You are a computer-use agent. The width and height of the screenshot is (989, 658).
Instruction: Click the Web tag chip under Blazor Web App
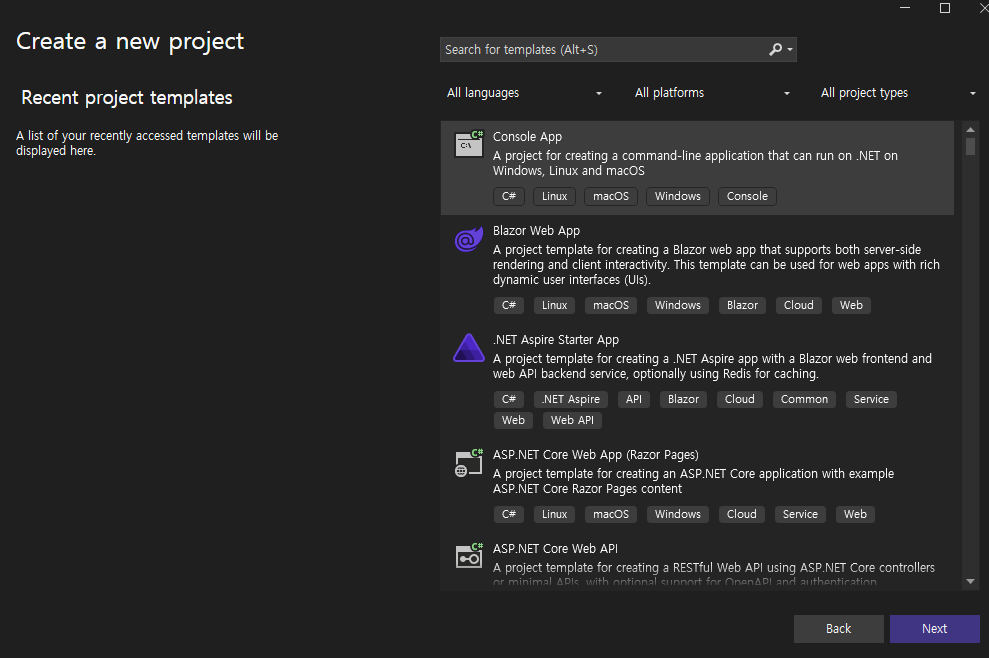(851, 305)
